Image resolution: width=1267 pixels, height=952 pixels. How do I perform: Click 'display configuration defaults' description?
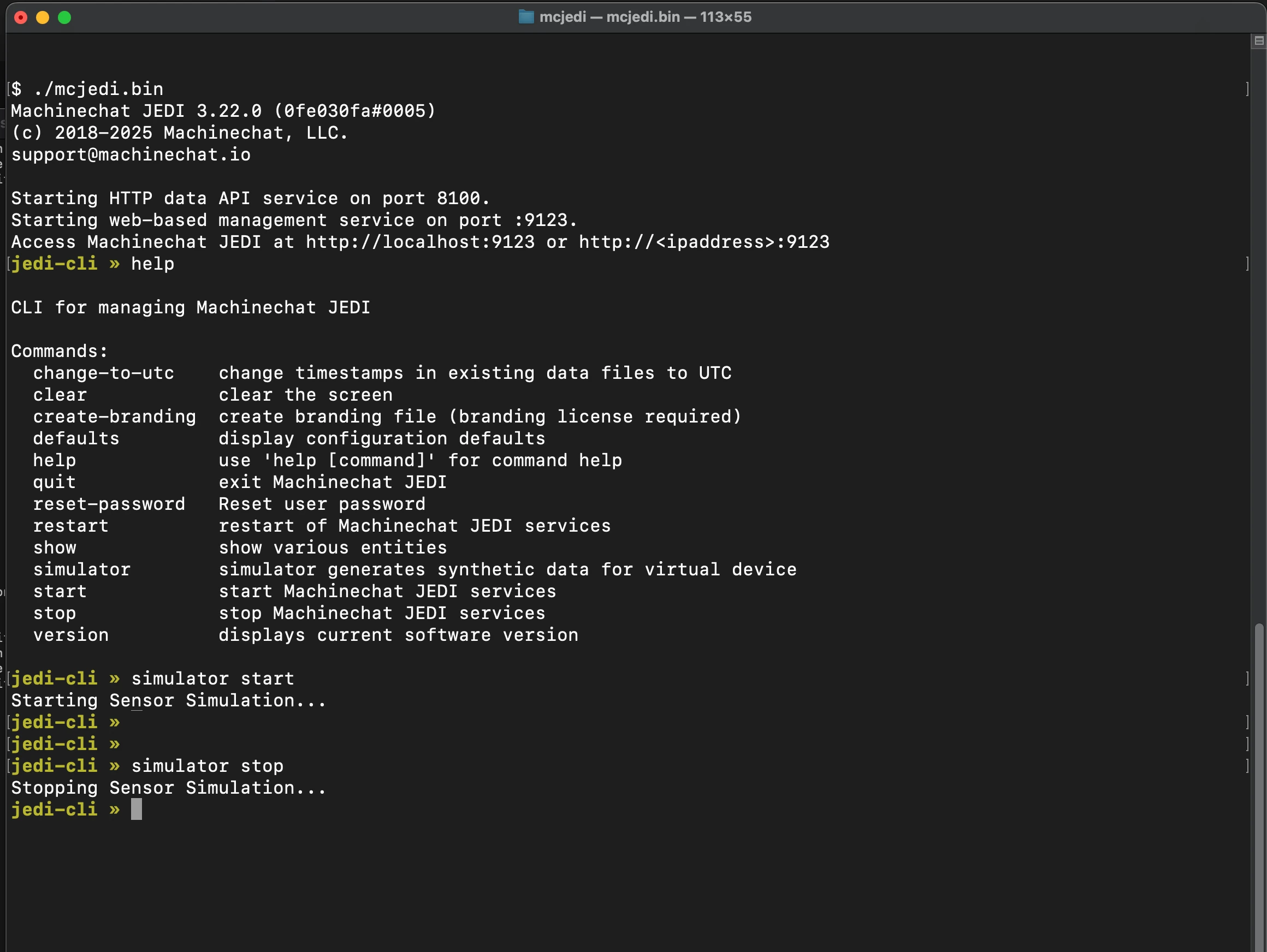tap(382, 438)
